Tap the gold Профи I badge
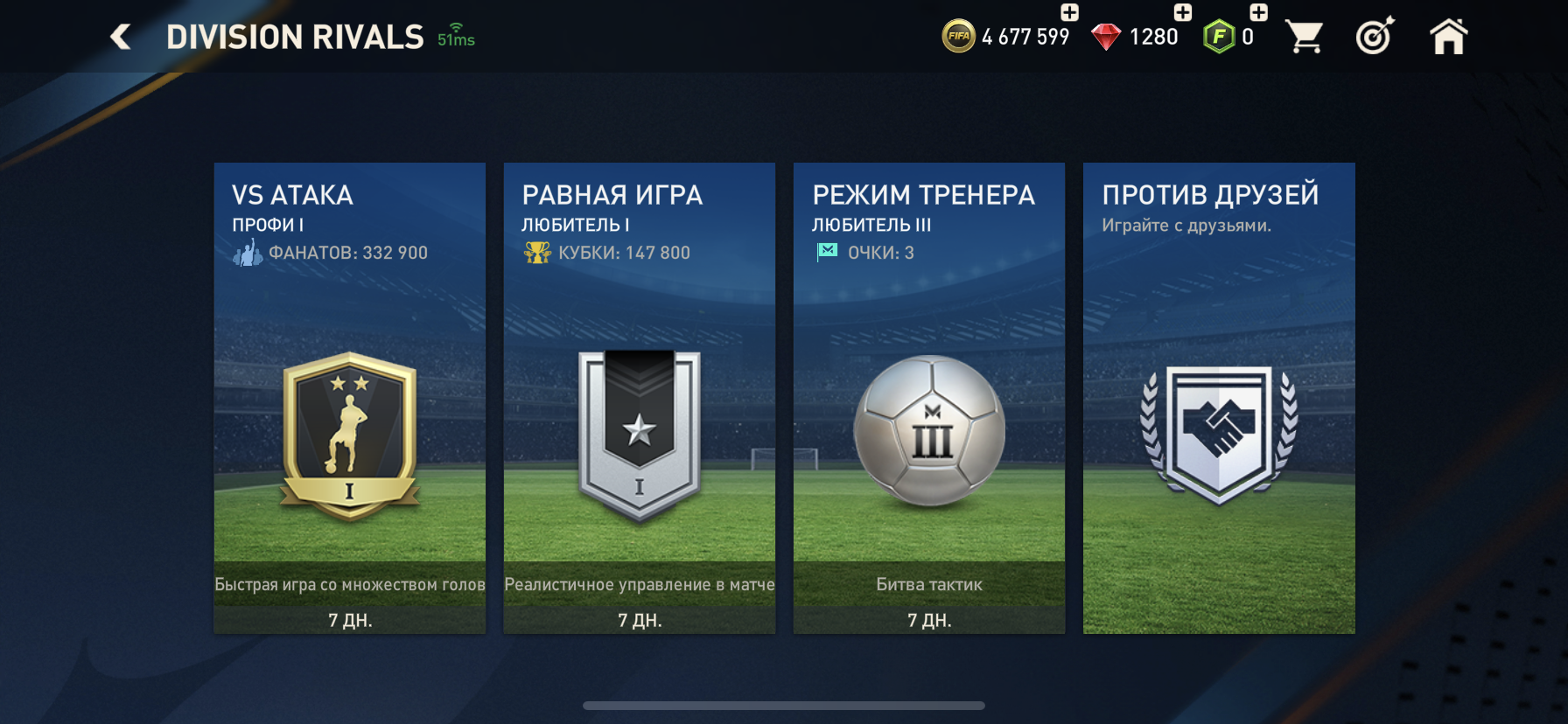The image size is (1568, 724). pos(350,435)
